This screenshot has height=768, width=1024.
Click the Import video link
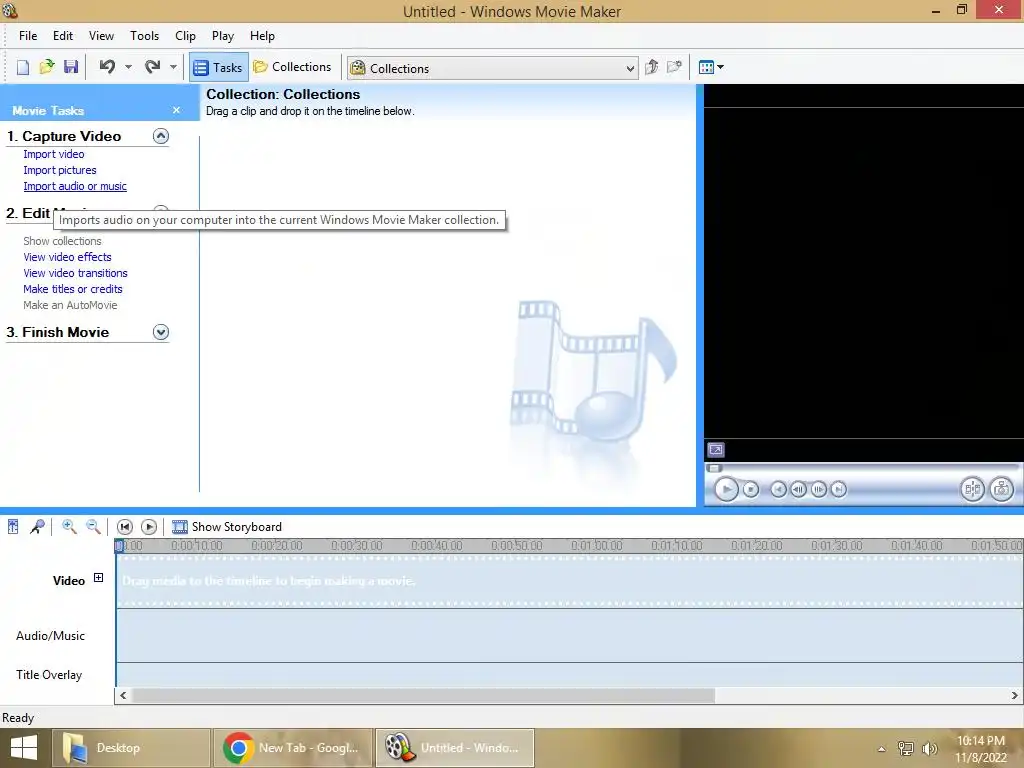coord(54,154)
